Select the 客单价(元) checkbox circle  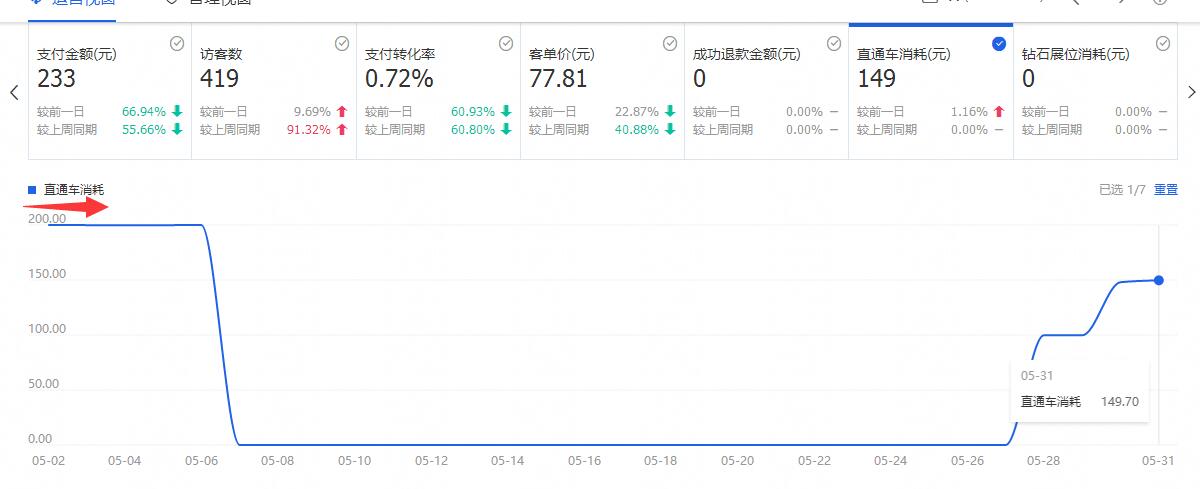point(670,44)
